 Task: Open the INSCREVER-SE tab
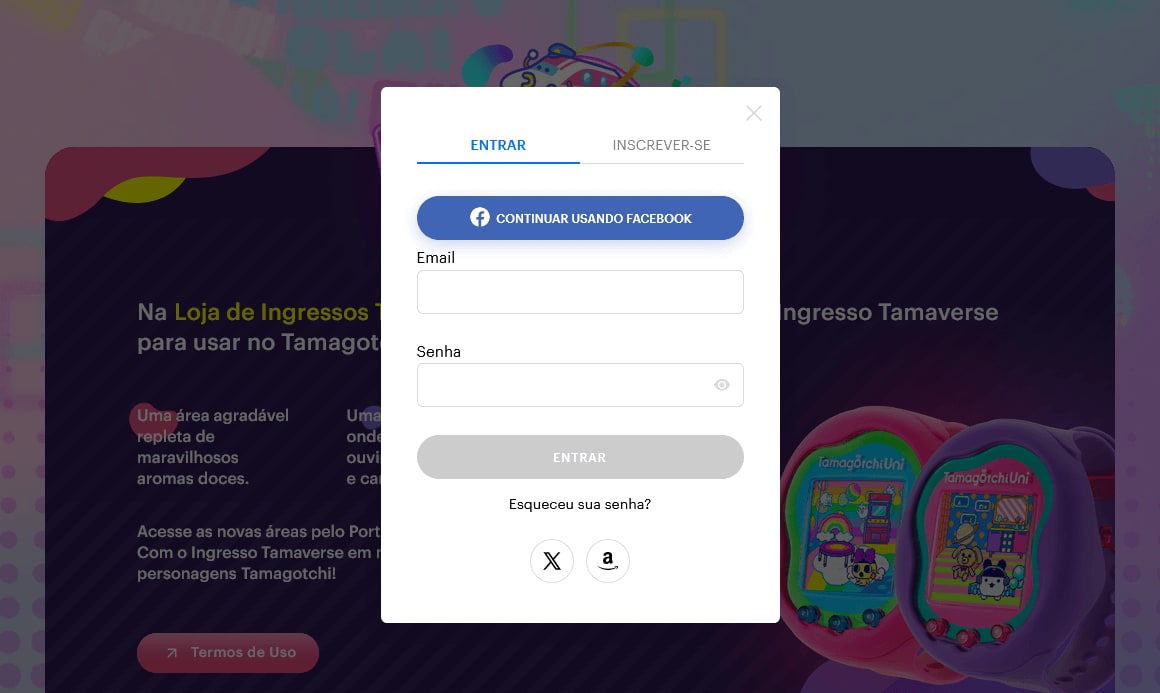pyautogui.click(x=661, y=145)
